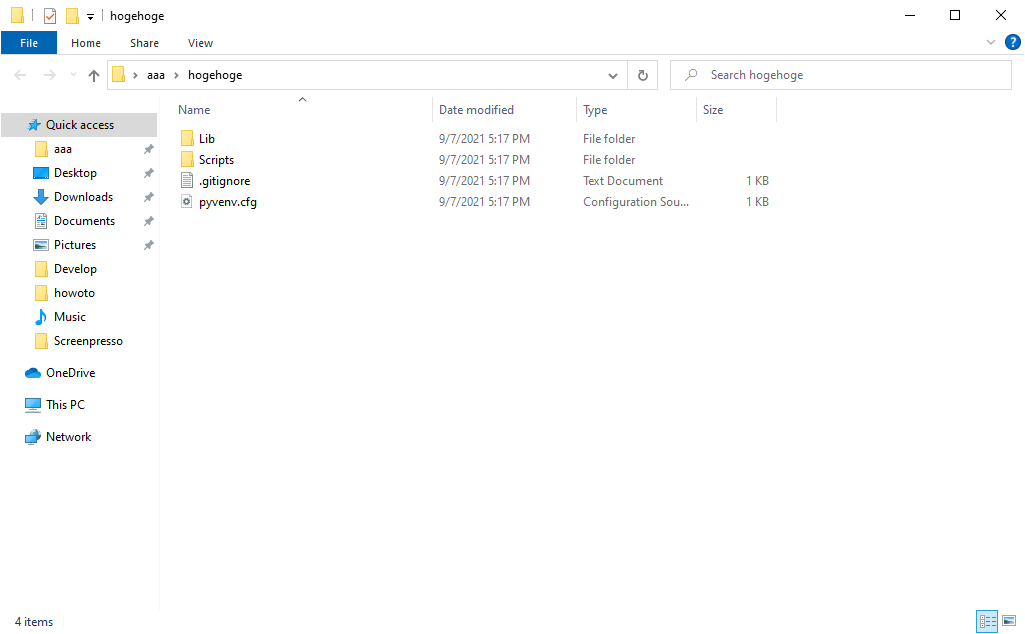1025x634 pixels.
Task: Select the pyvenv.cfg file icon
Action: 187,201
